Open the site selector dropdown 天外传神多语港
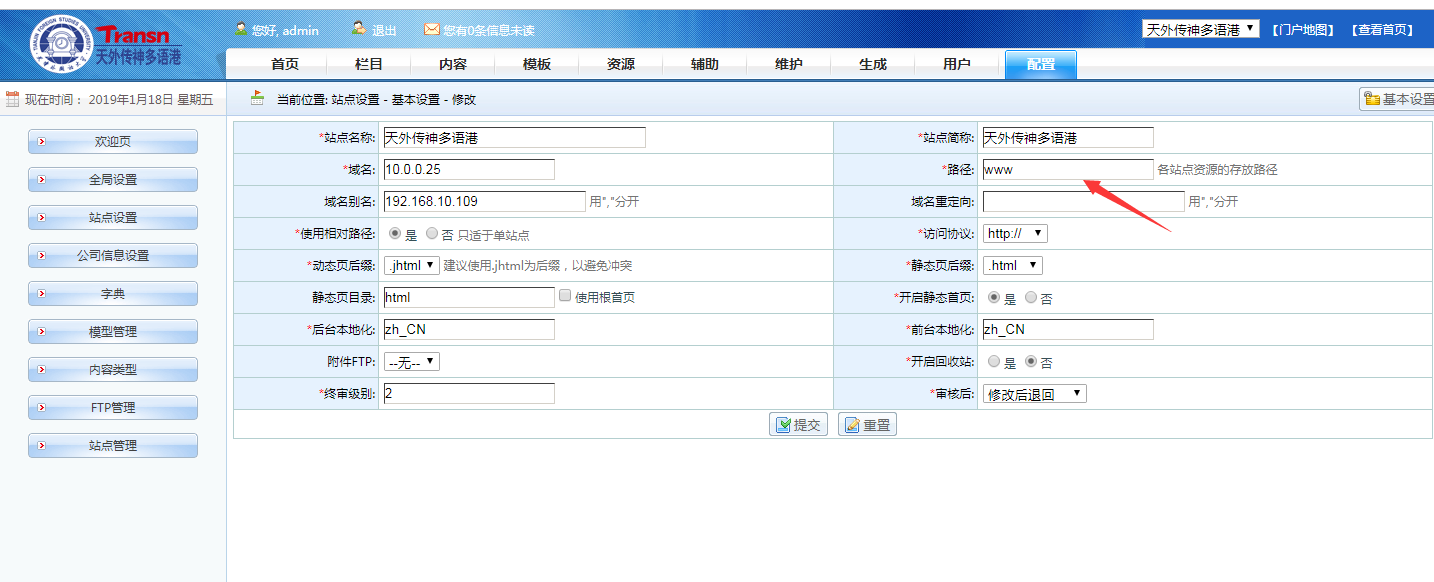1434x582 pixels. click(x=1200, y=29)
